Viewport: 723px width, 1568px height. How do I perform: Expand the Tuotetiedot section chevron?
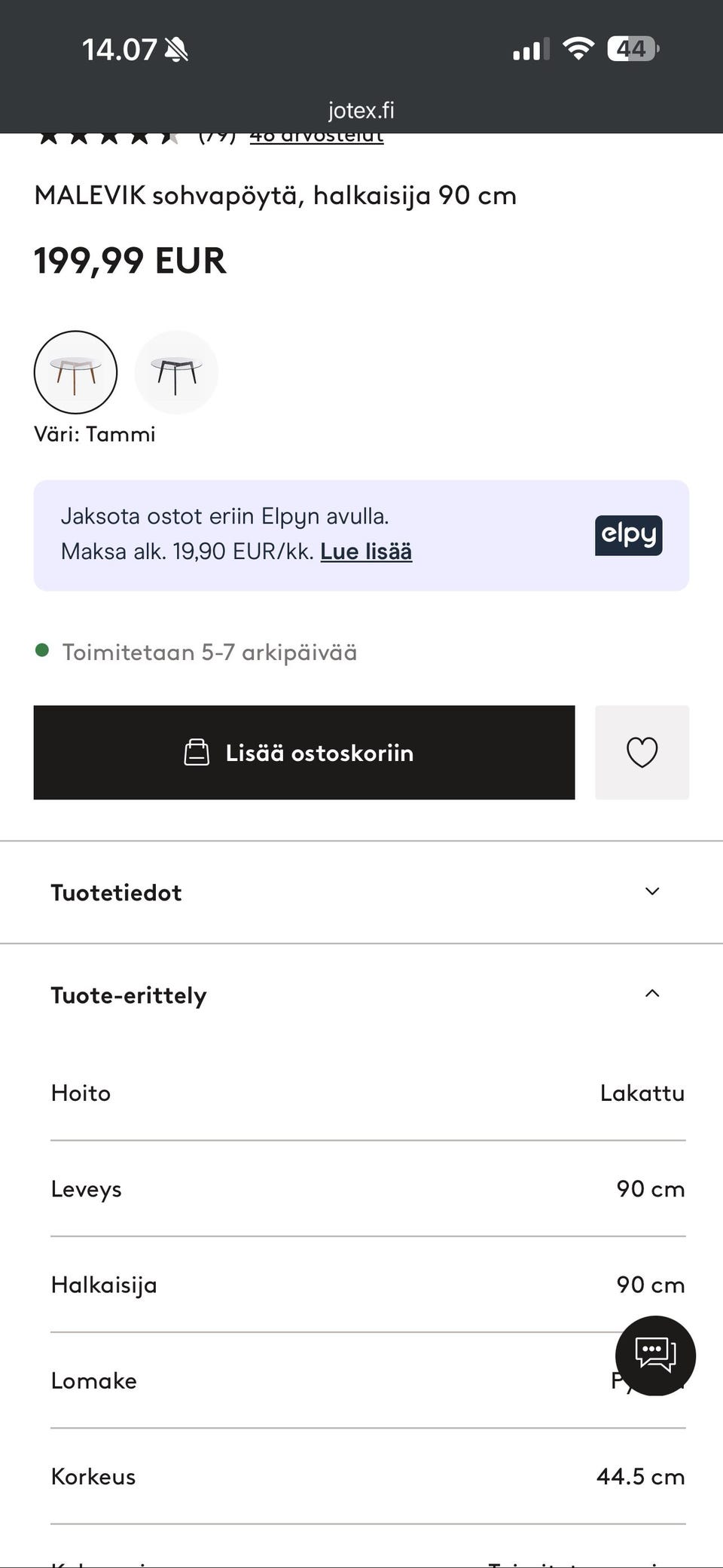tap(652, 891)
